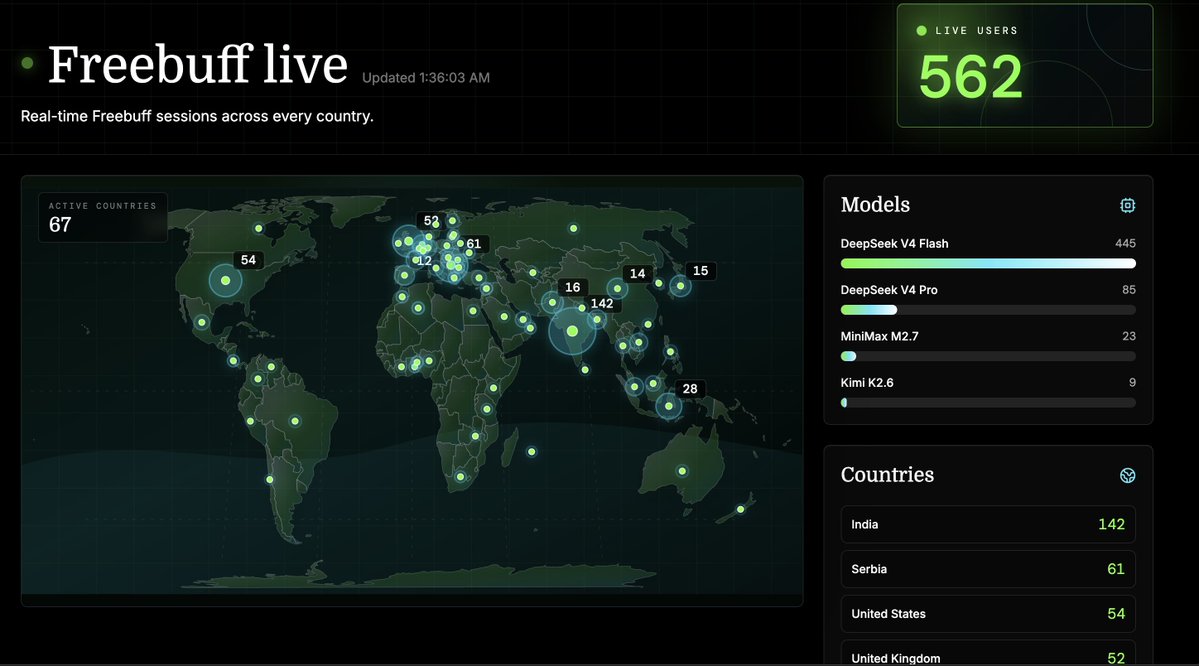Click the MiniMax M2.7 label
The width and height of the screenshot is (1199, 666).
click(879, 336)
